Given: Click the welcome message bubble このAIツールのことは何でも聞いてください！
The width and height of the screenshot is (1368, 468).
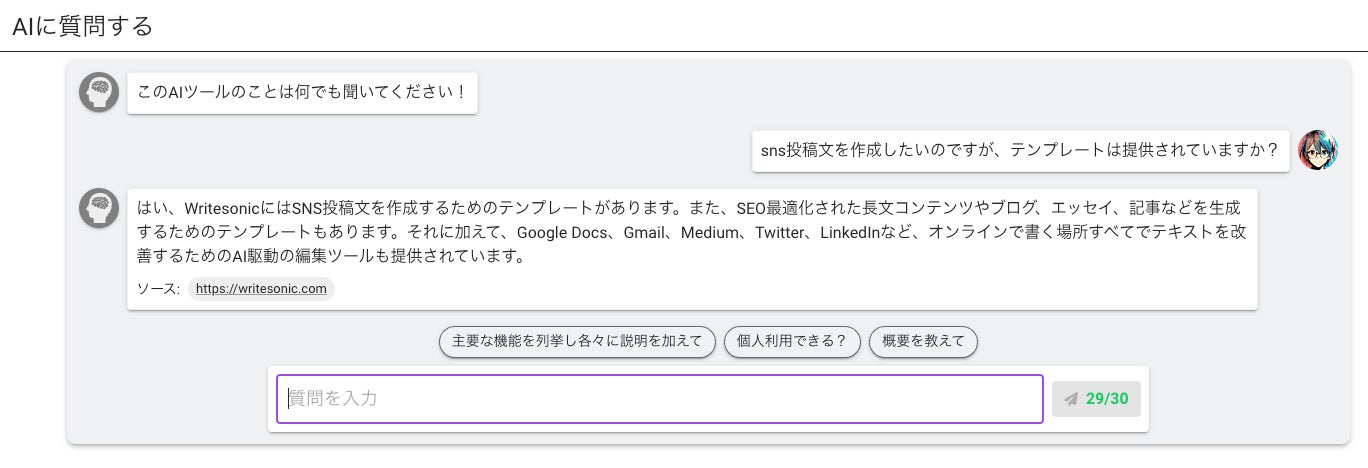Looking at the screenshot, I should [x=302, y=94].
